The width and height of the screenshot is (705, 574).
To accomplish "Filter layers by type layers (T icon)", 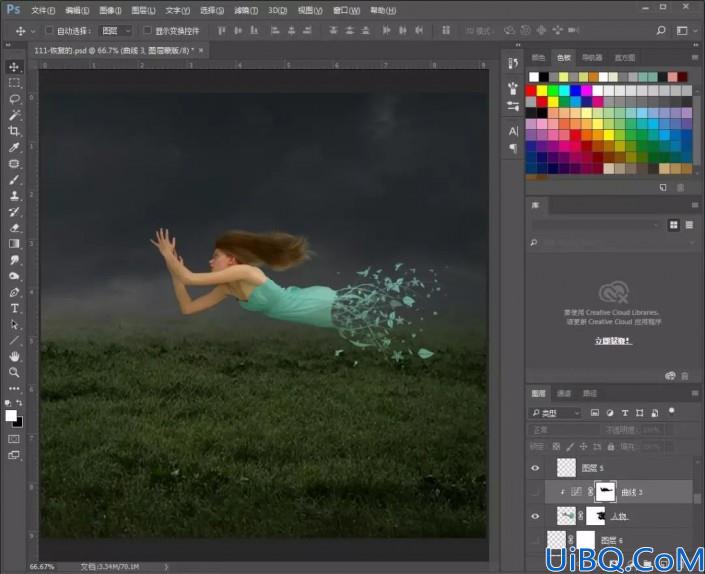I will (625, 413).
